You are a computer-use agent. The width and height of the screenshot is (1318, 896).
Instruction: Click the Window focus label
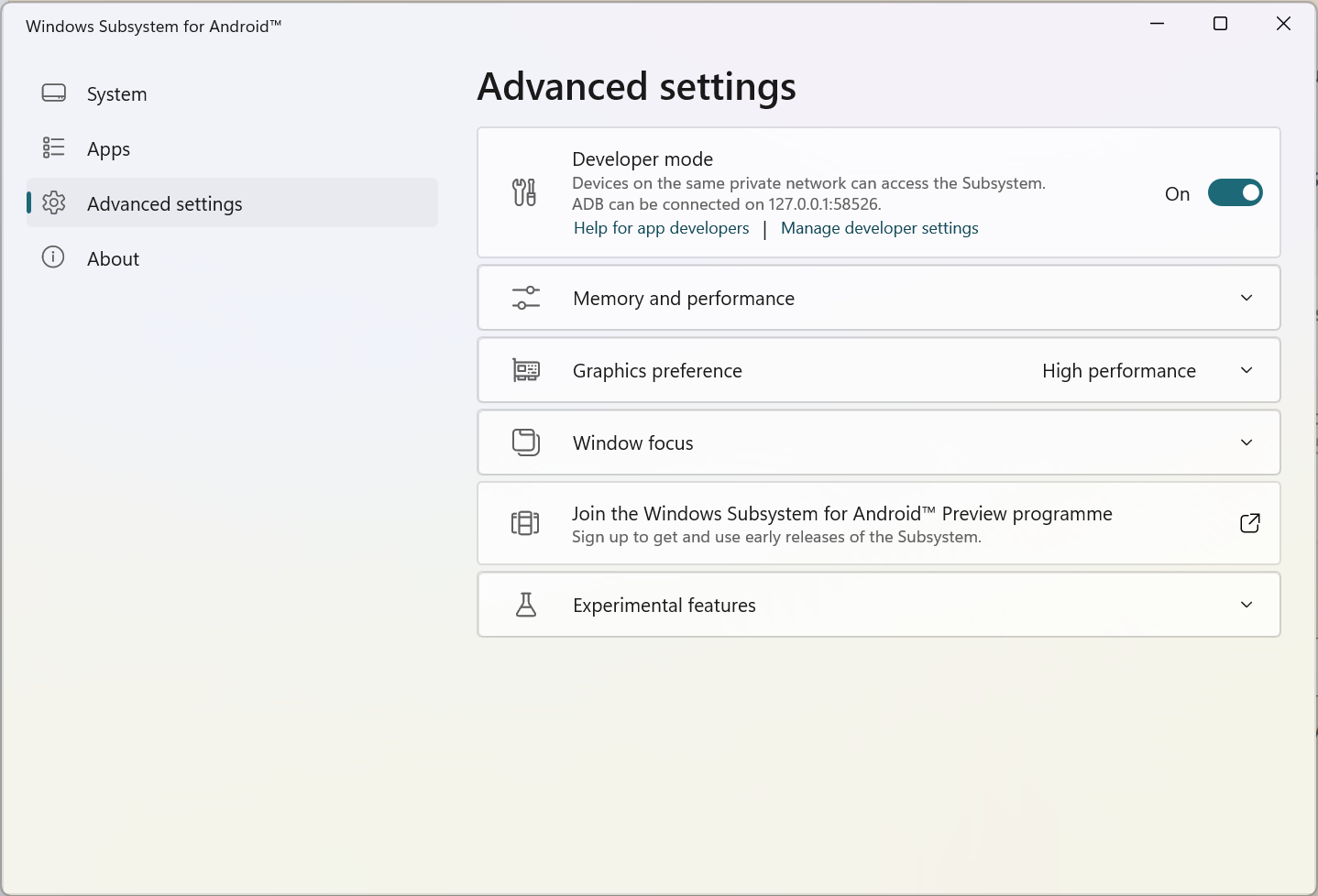[633, 443]
